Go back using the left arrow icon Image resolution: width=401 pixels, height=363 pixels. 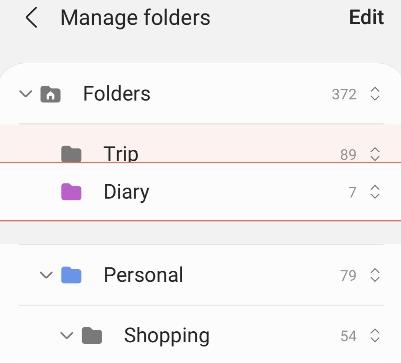pyautogui.click(x=32, y=18)
